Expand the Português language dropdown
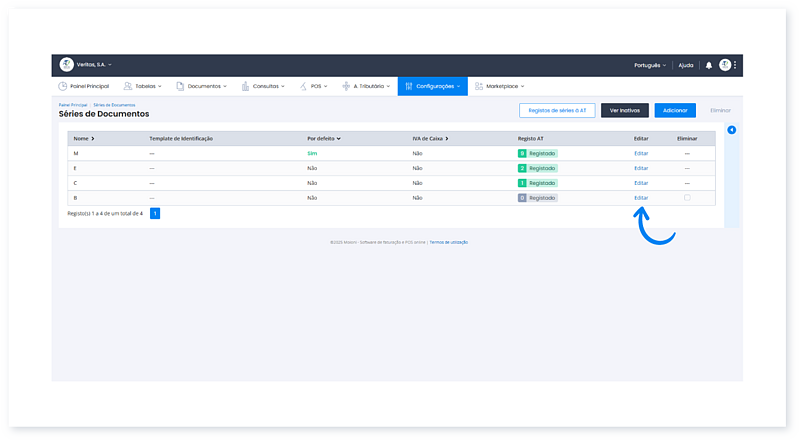 [650, 65]
